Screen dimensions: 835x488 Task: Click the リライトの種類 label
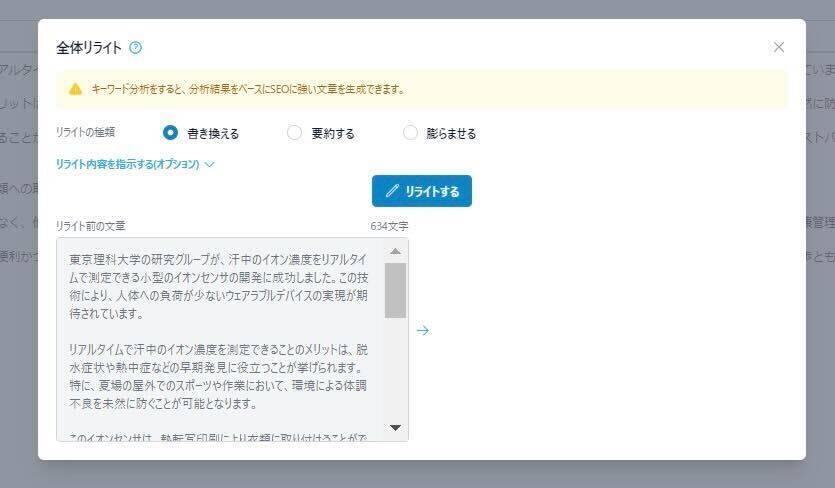pyautogui.click(x=85, y=132)
